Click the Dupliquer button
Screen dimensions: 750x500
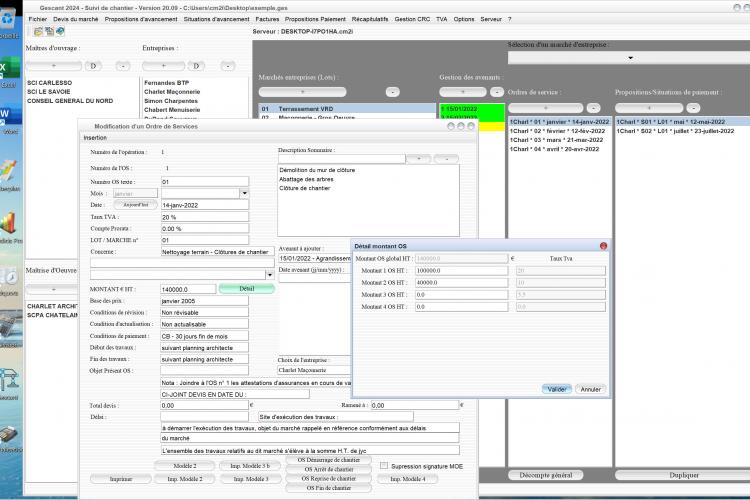[x=684, y=475]
